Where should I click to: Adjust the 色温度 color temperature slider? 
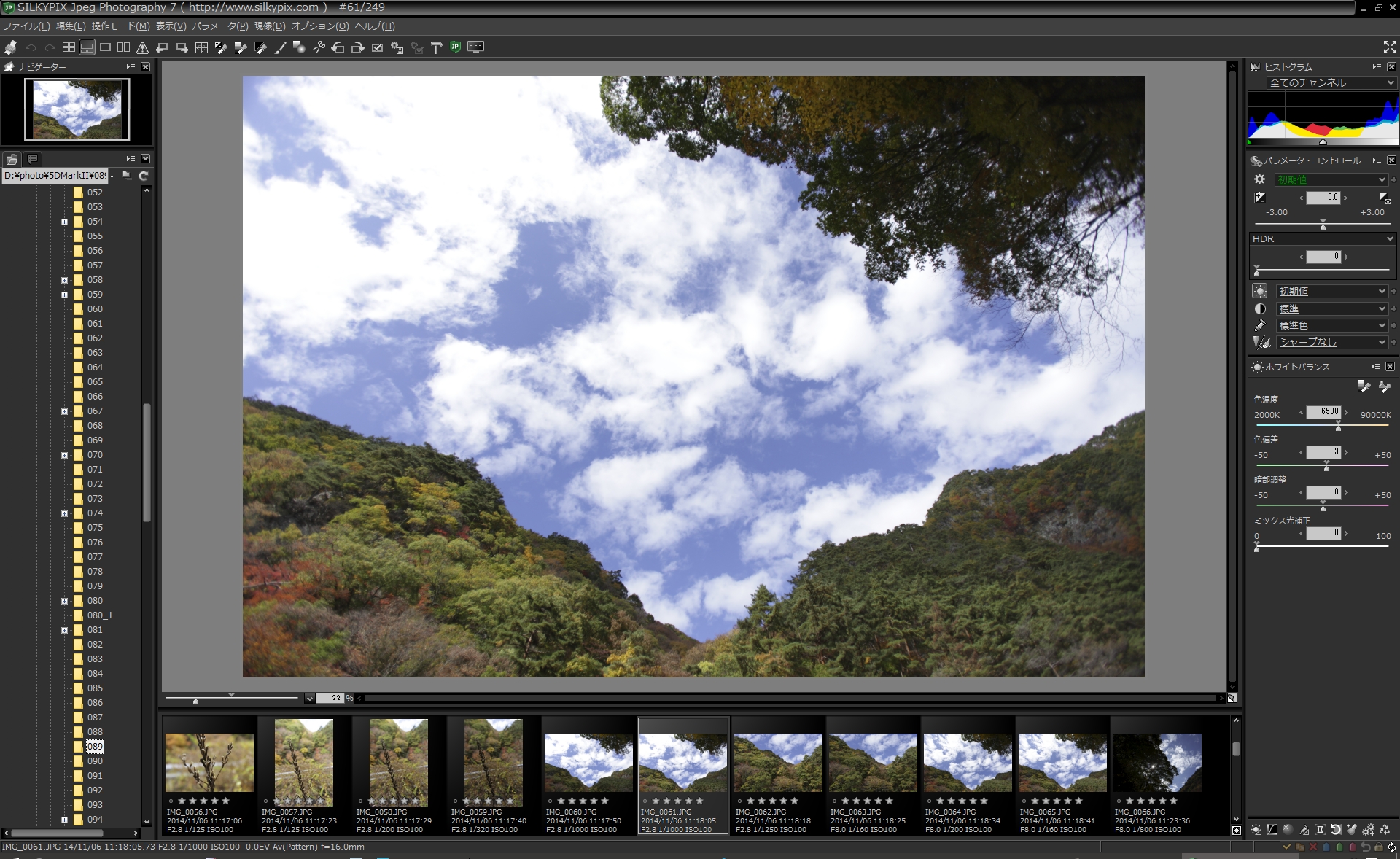coord(1338,428)
